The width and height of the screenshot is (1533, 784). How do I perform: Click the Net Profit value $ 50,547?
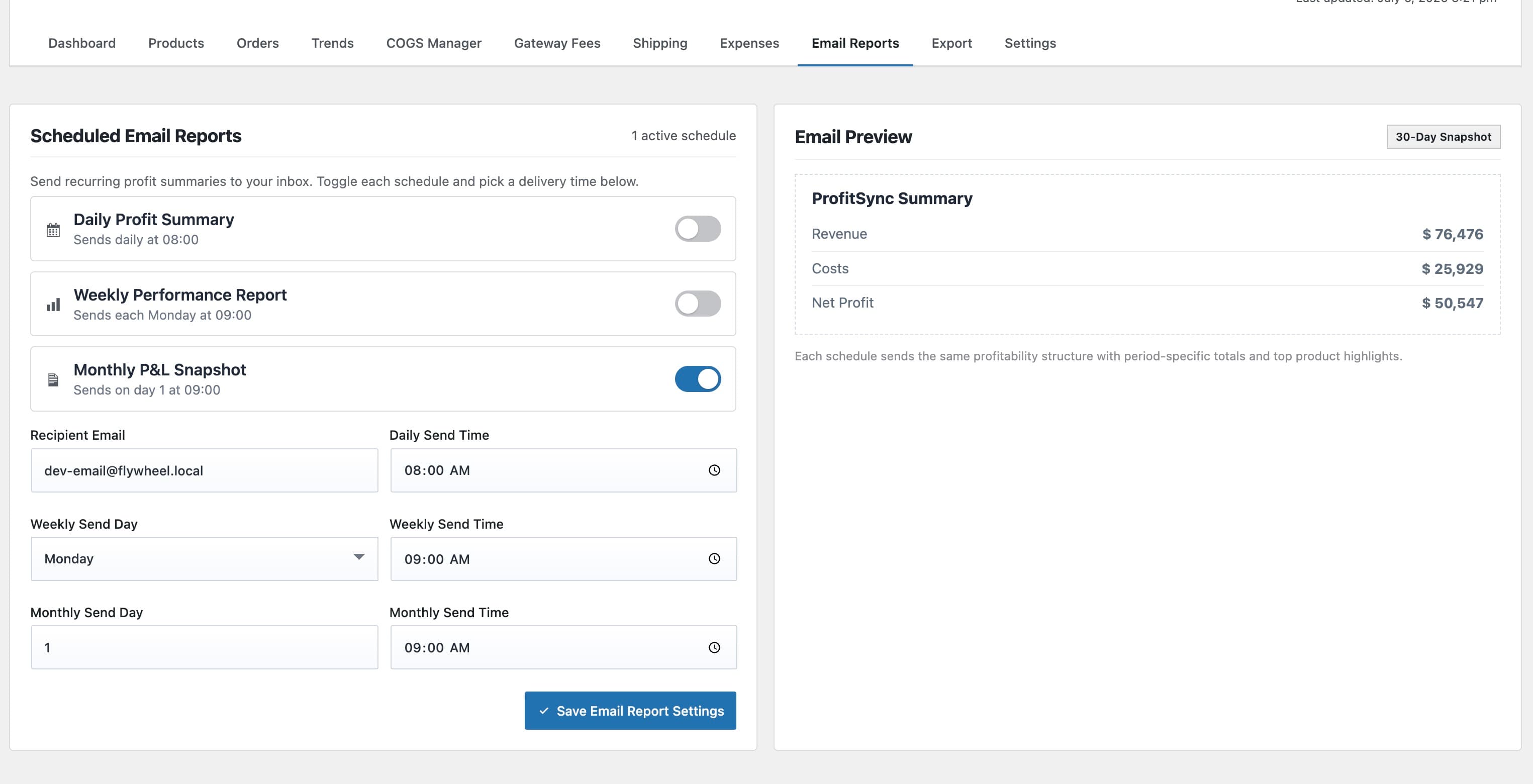tap(1452, 303)
